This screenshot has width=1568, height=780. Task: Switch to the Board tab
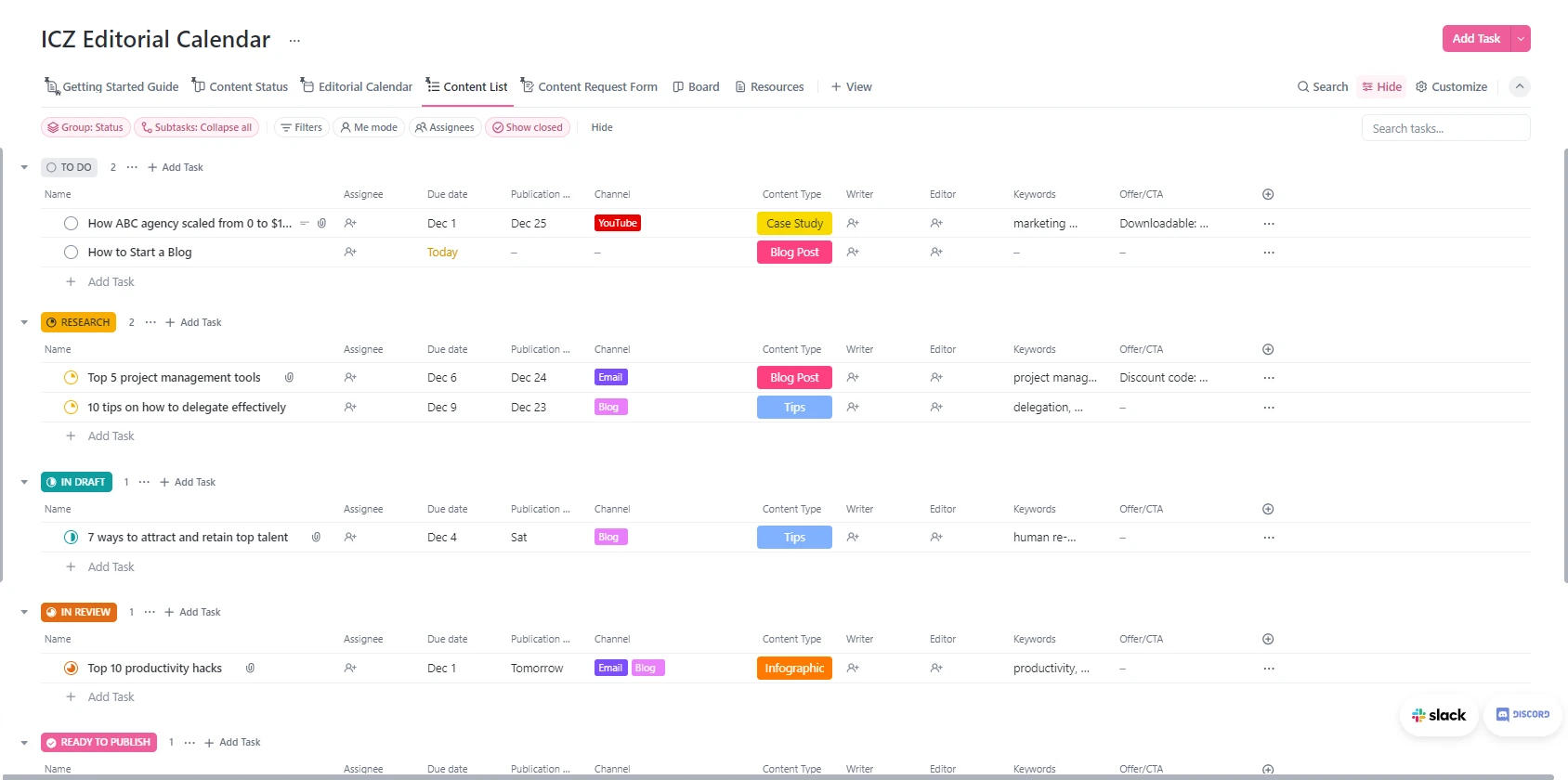tap(696, 87)
